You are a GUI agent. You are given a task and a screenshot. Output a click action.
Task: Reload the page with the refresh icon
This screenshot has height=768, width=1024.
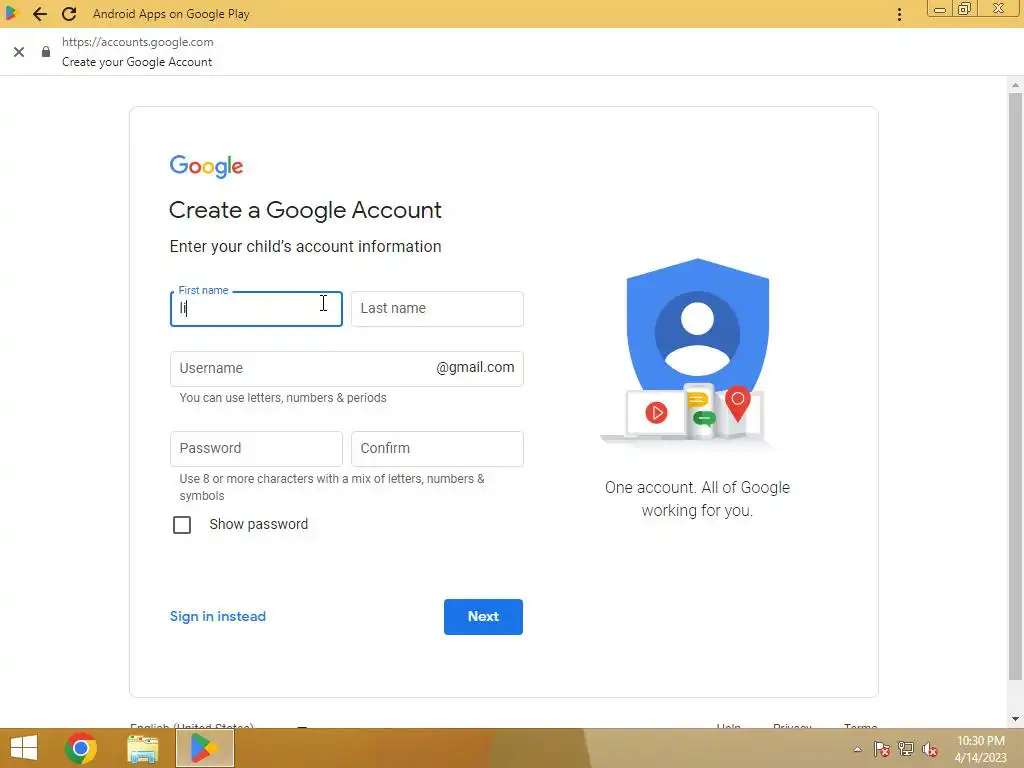[x=69, y=14]
